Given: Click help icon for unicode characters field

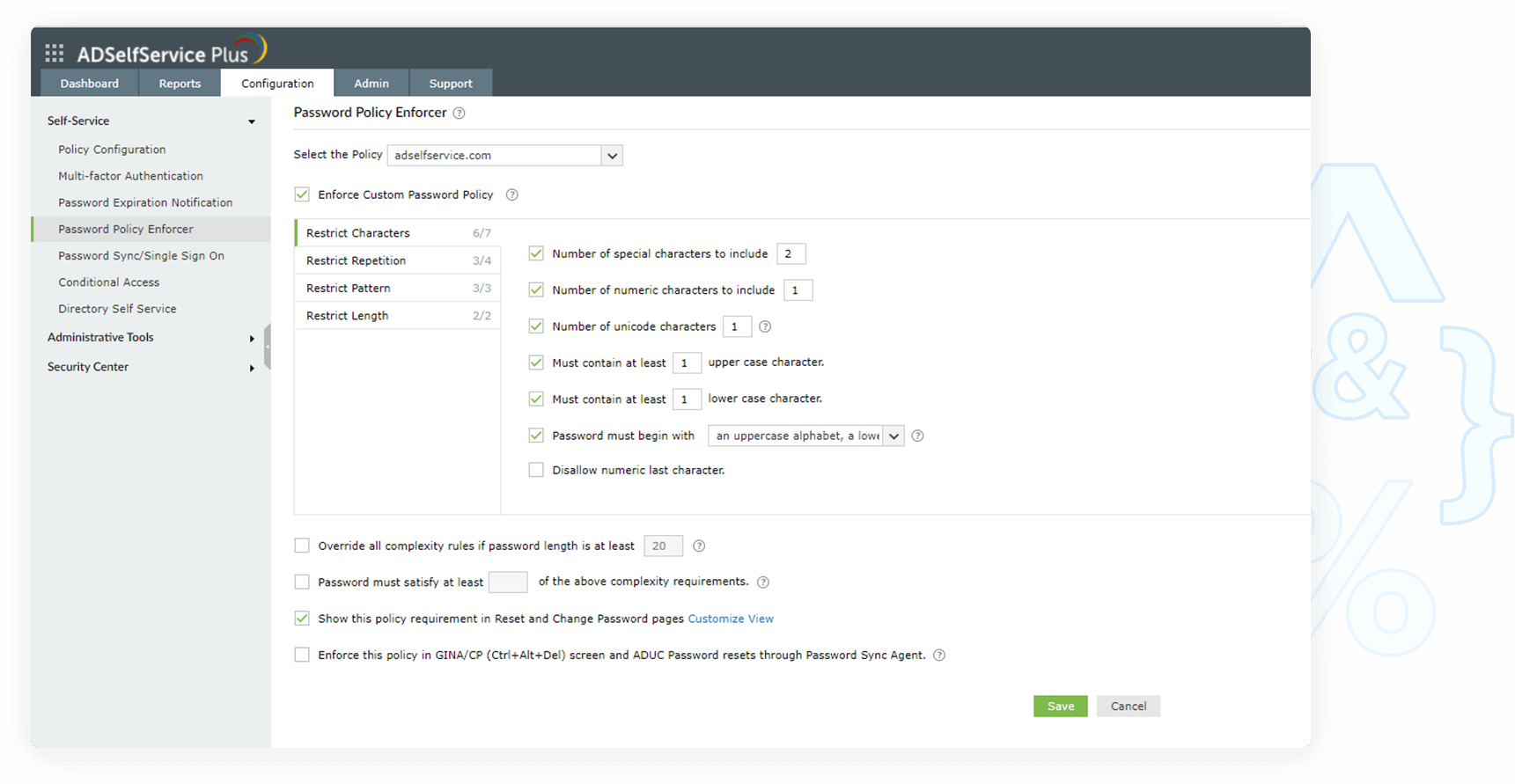Looking at the screenshot, I should [765, 326].
